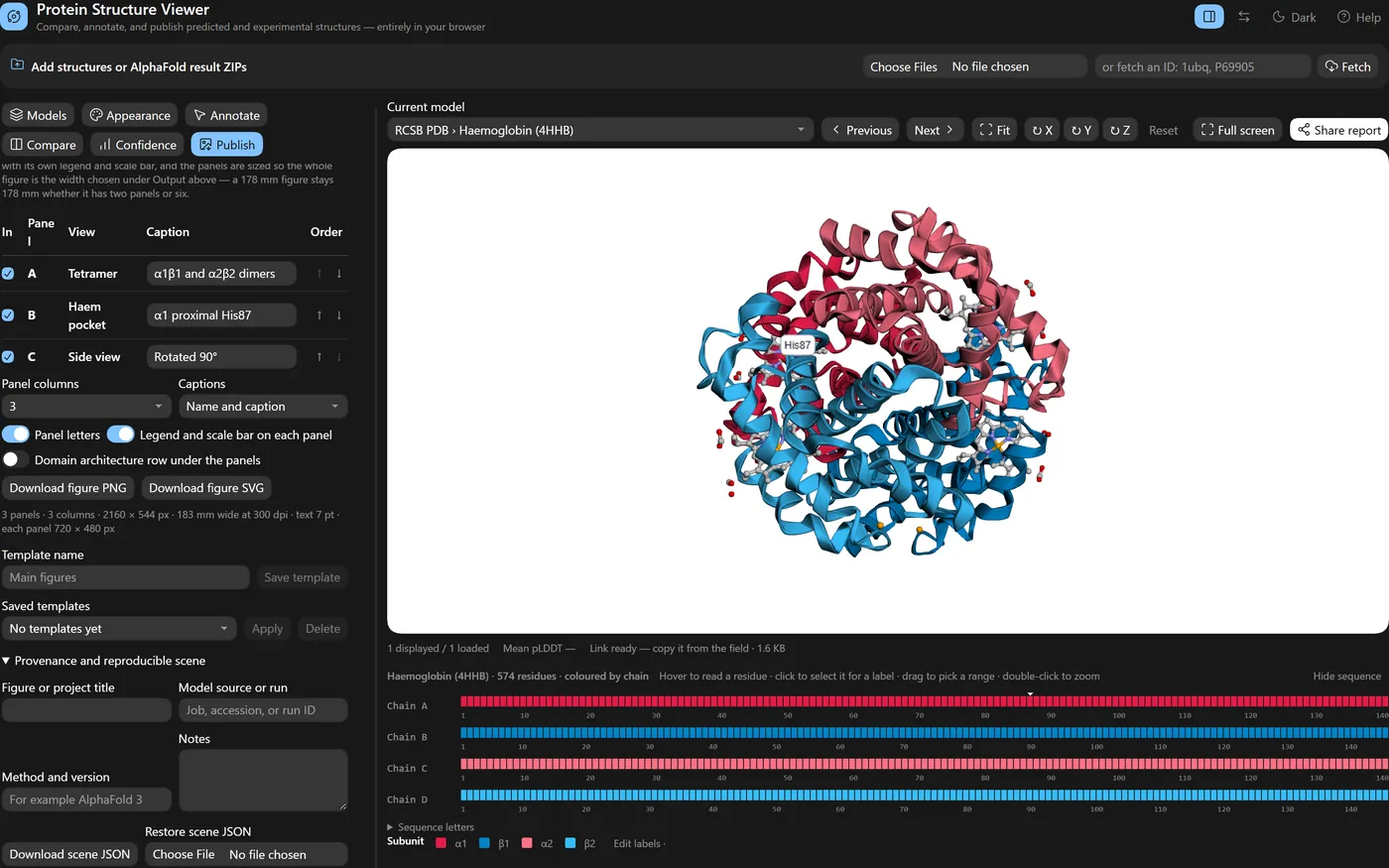
Task: Toggle the Panel letters switch
Action: click(16, 434)
